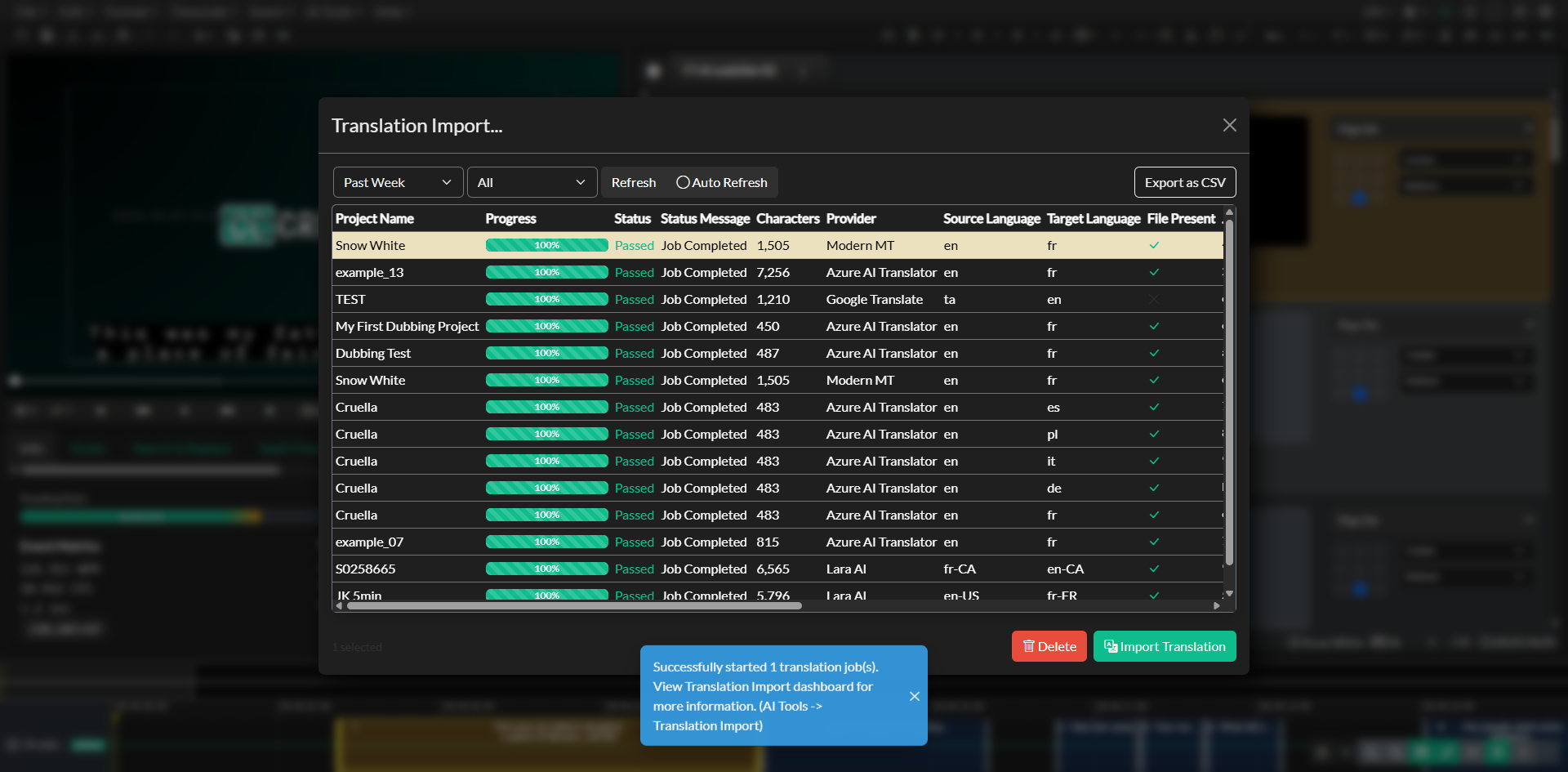
Task: Click the fr-CA source language cell
Action: coord(960,569)
